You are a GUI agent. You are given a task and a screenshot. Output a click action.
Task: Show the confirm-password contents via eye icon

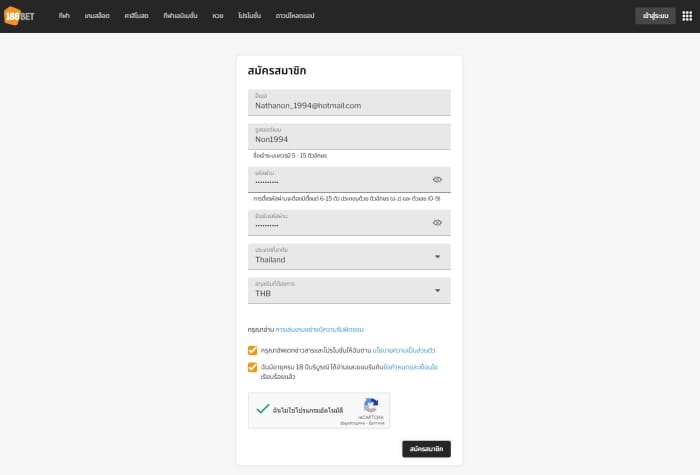point(437,222)
